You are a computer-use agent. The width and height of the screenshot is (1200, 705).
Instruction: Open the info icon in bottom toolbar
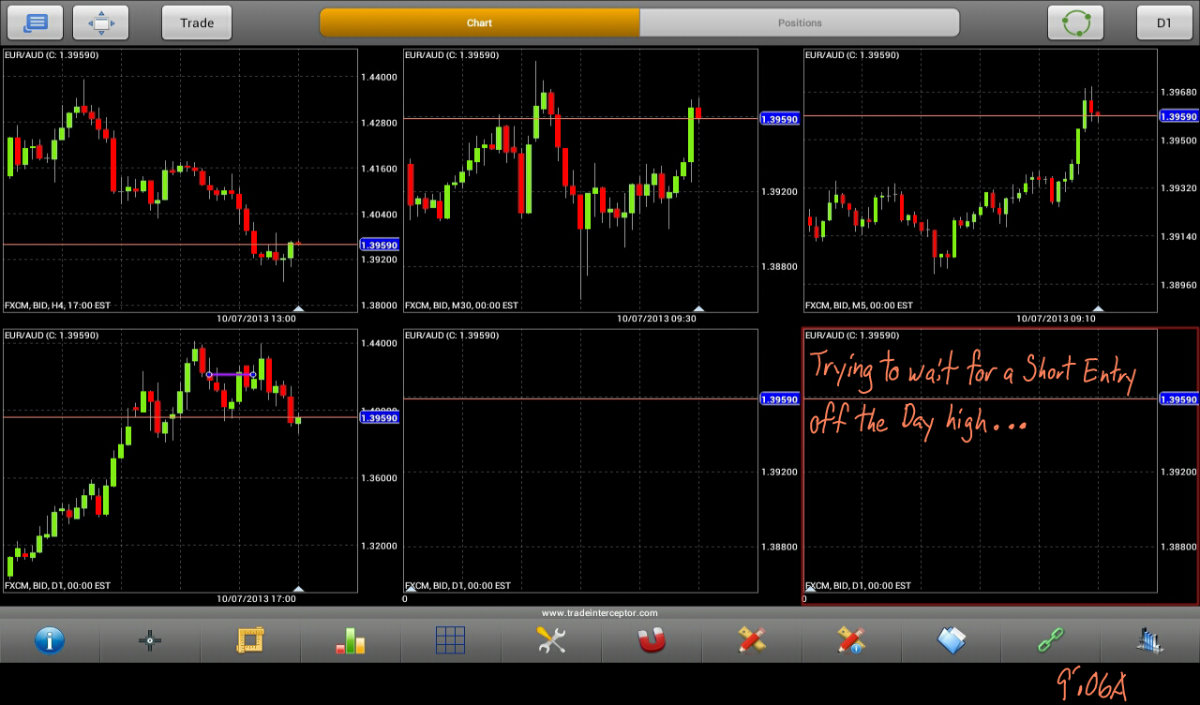click(x=50, y=641)
